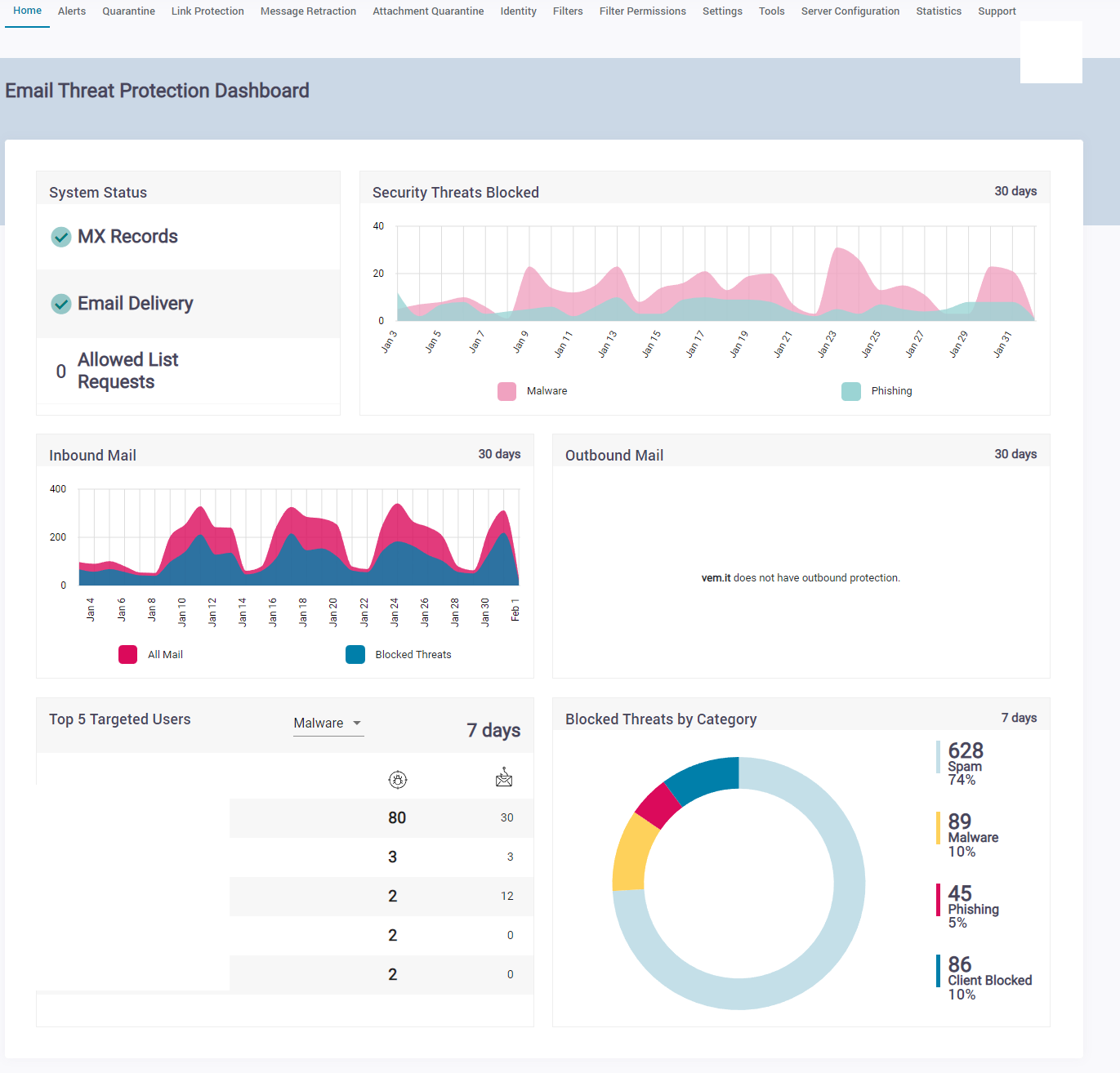Open the Malware threat type dropdown
The height and width of the screenshot is (1073, 1120).
point(328,723)
